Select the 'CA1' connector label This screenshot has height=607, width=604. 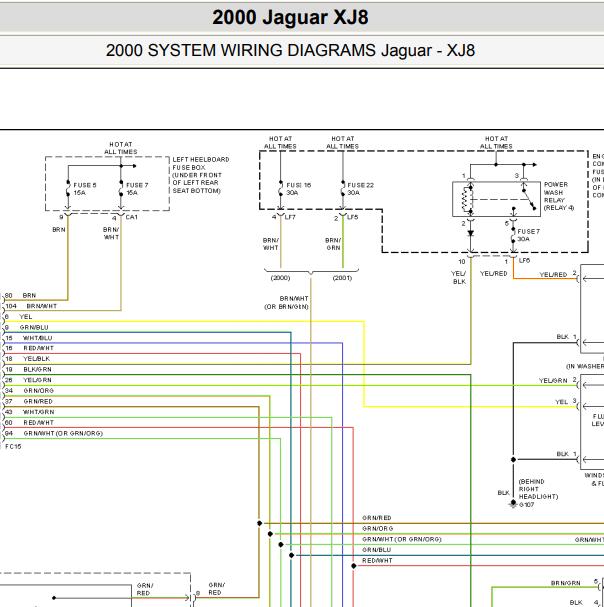coord(132,217)
